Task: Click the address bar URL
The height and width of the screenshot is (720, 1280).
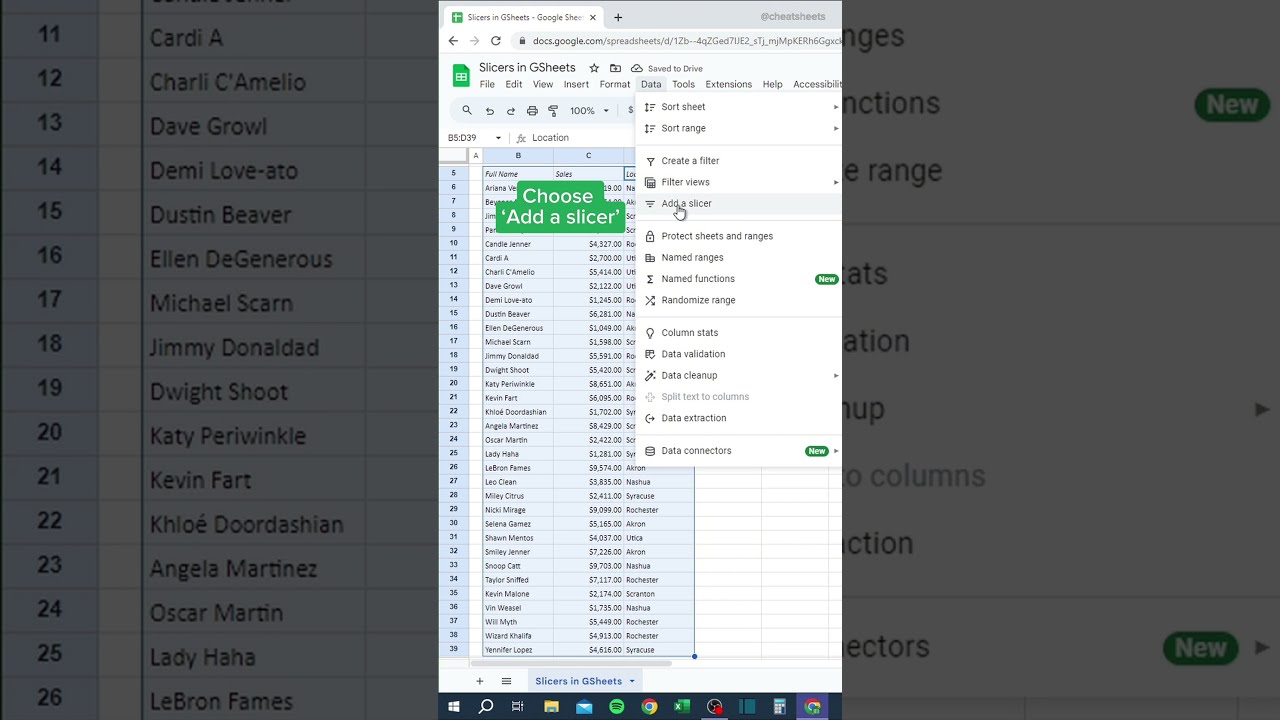Action: [686, 41]
